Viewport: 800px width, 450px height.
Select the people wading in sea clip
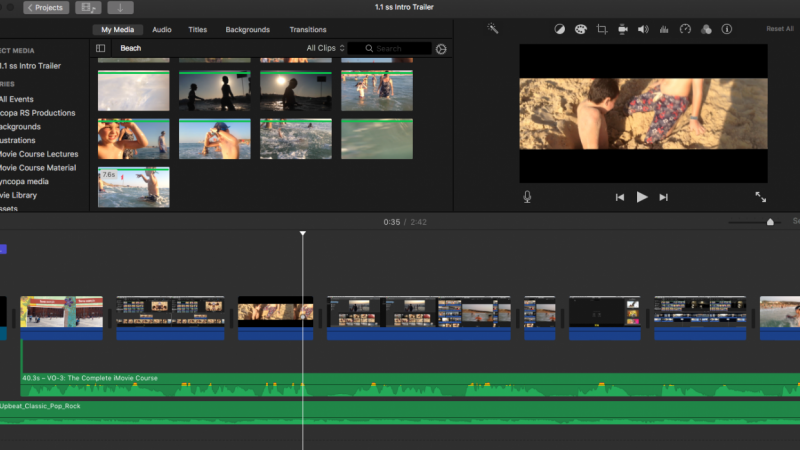377,91
